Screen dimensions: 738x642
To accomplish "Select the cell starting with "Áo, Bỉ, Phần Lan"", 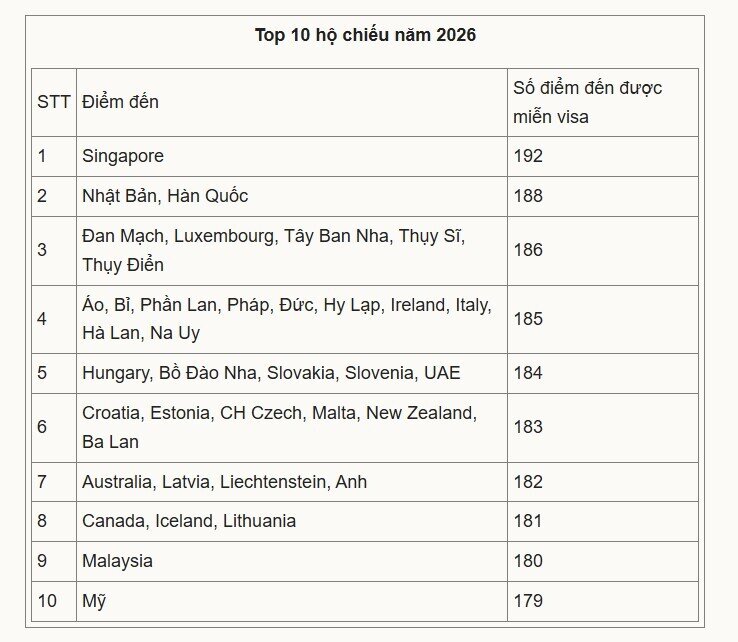I will pos(286,319).
